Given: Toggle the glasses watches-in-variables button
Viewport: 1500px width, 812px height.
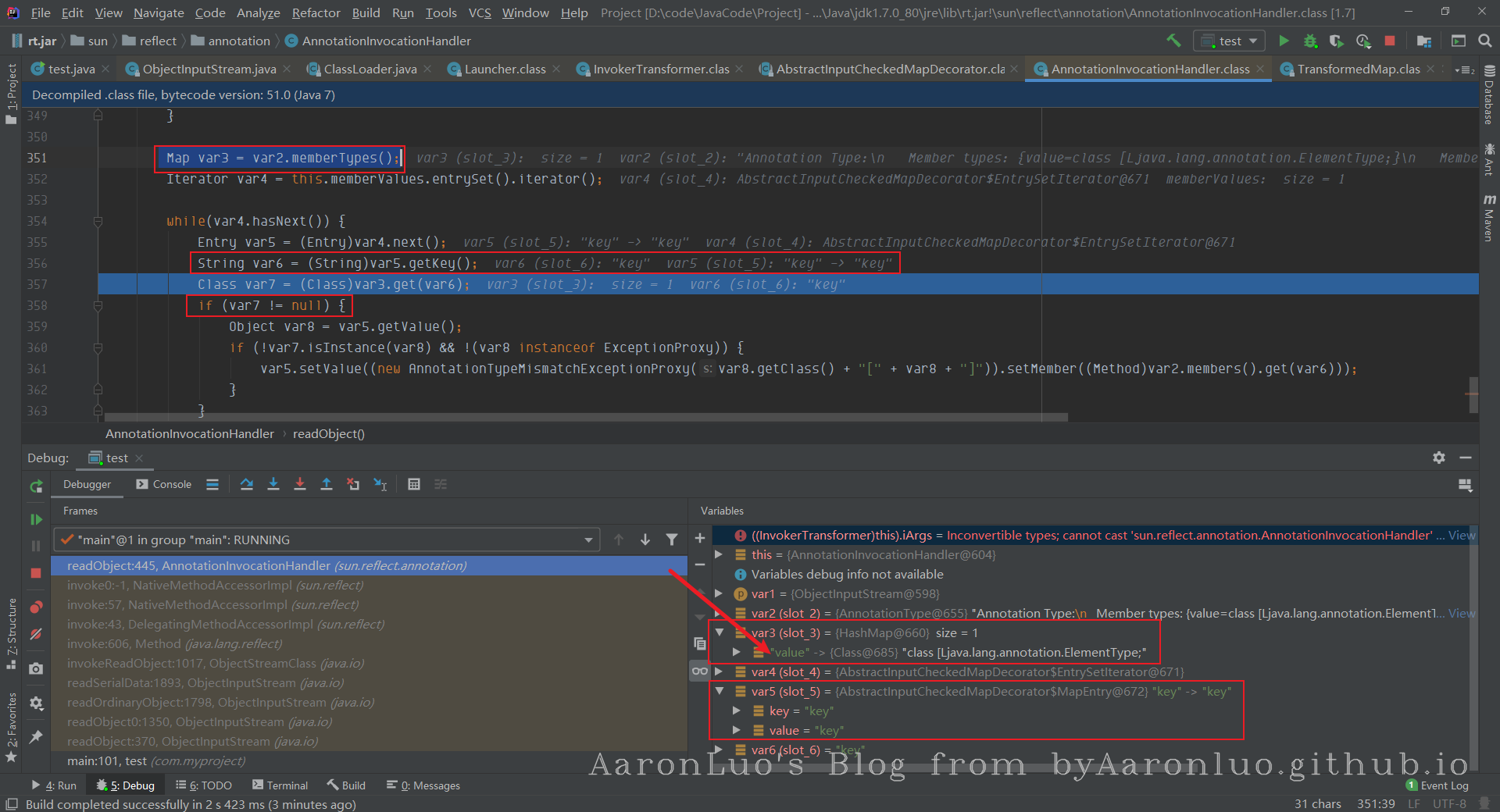Looking at the screenshot, I should [700, 671].
